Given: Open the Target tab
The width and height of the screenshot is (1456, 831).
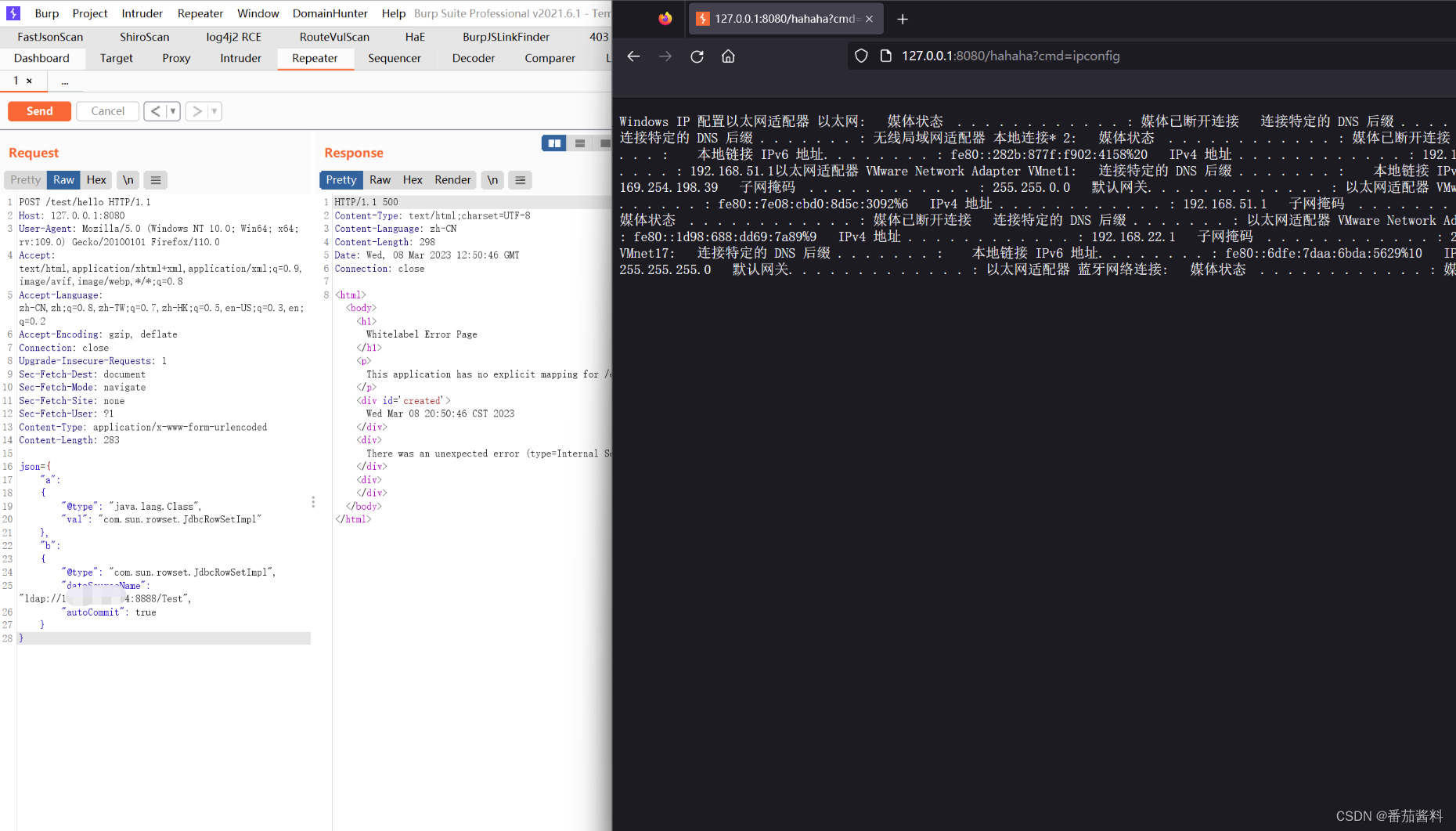Looking at the screenshot, I should point(117,58).
